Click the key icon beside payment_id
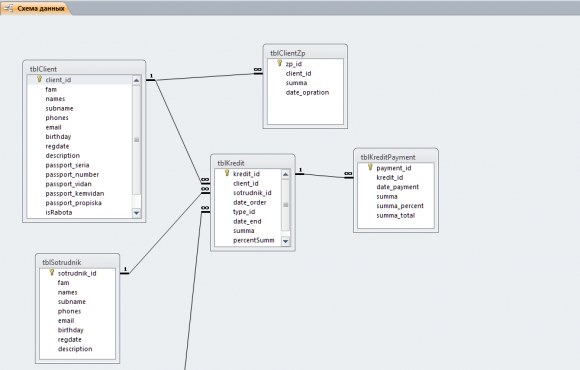580x370 pixels. click(x=370, y=168)
